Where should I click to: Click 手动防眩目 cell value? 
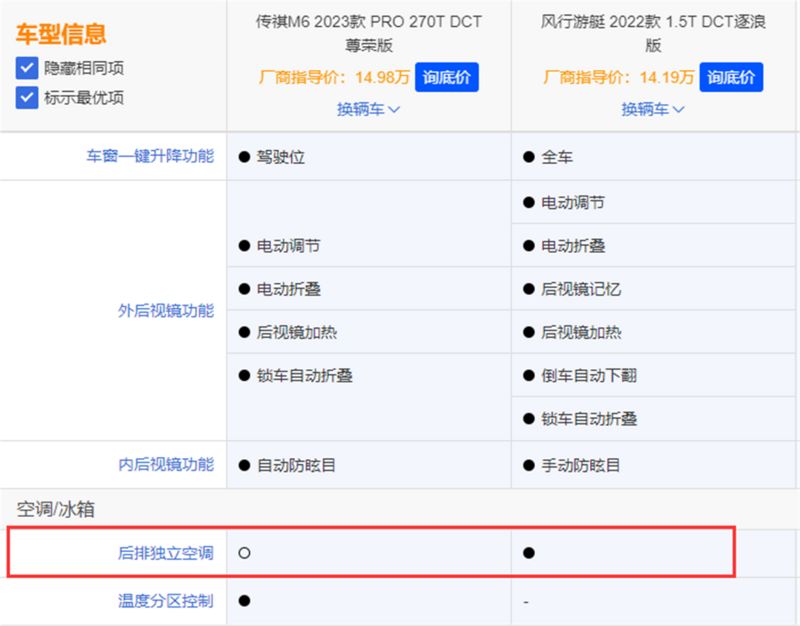coord(581,465)
